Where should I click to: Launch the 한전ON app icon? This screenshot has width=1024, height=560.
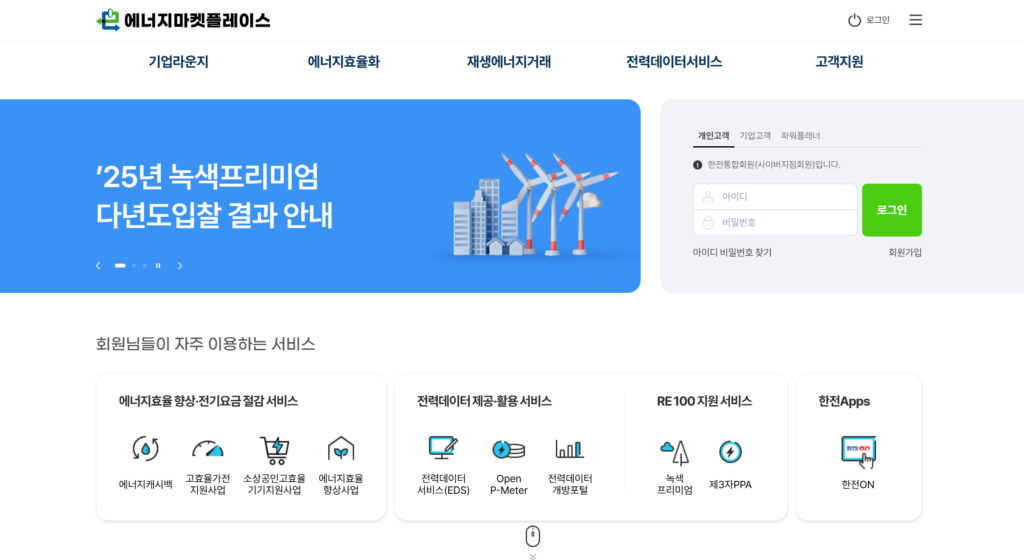(858, 452)
